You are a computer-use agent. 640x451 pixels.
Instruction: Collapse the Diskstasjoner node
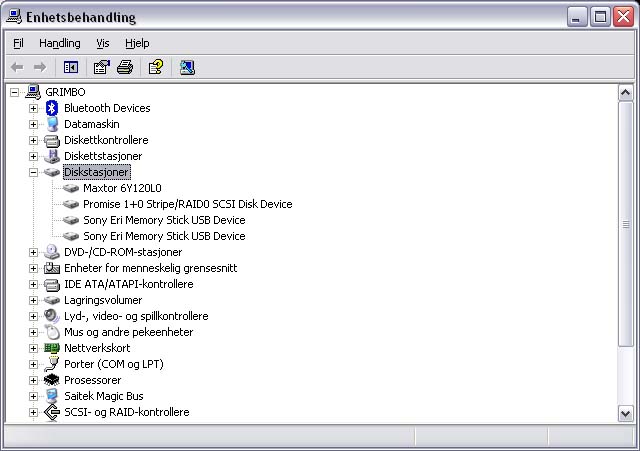point(33,172)
